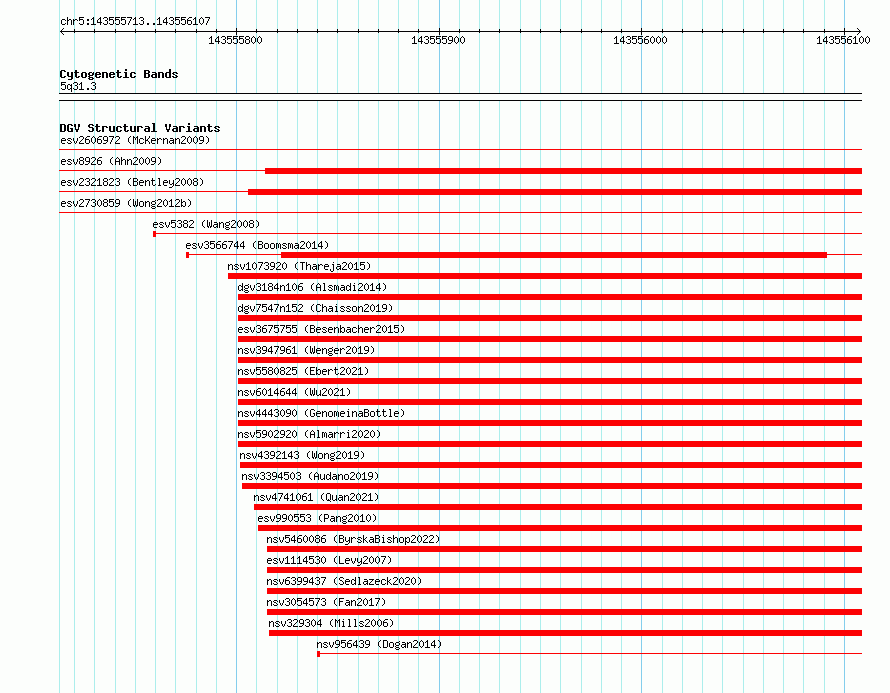Click the DGV Structural Variants track title
890x693 pixels.
(140, 128)
